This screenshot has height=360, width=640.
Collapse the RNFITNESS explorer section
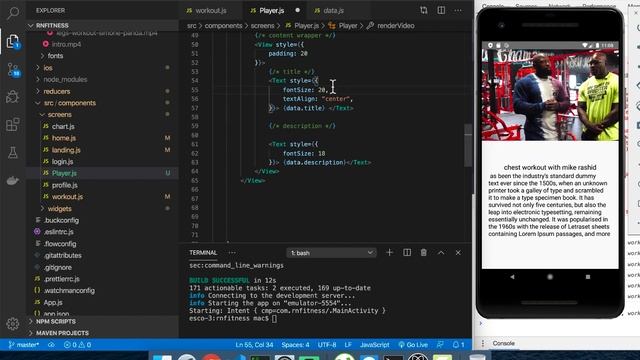coord(52,25)
